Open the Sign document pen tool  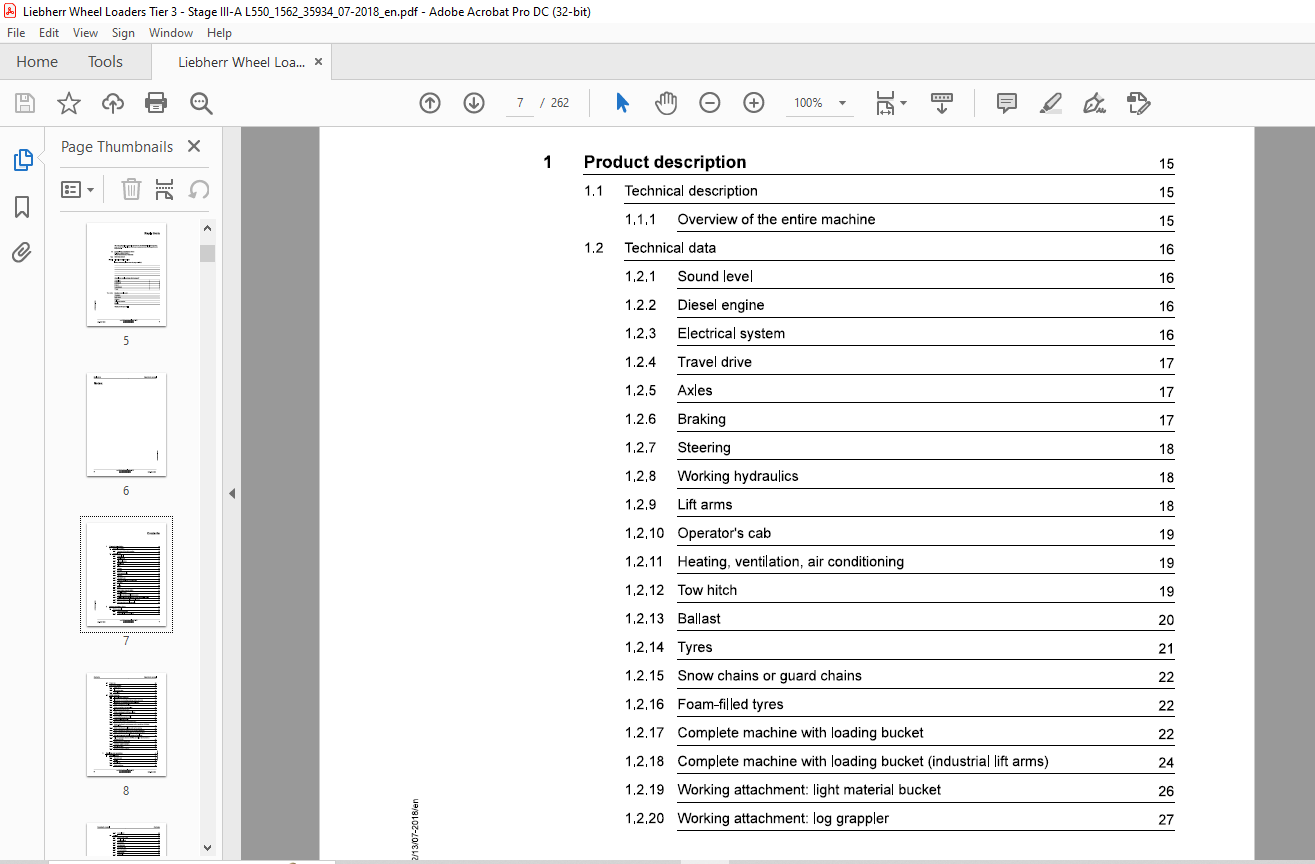(x=1094, y=103)
